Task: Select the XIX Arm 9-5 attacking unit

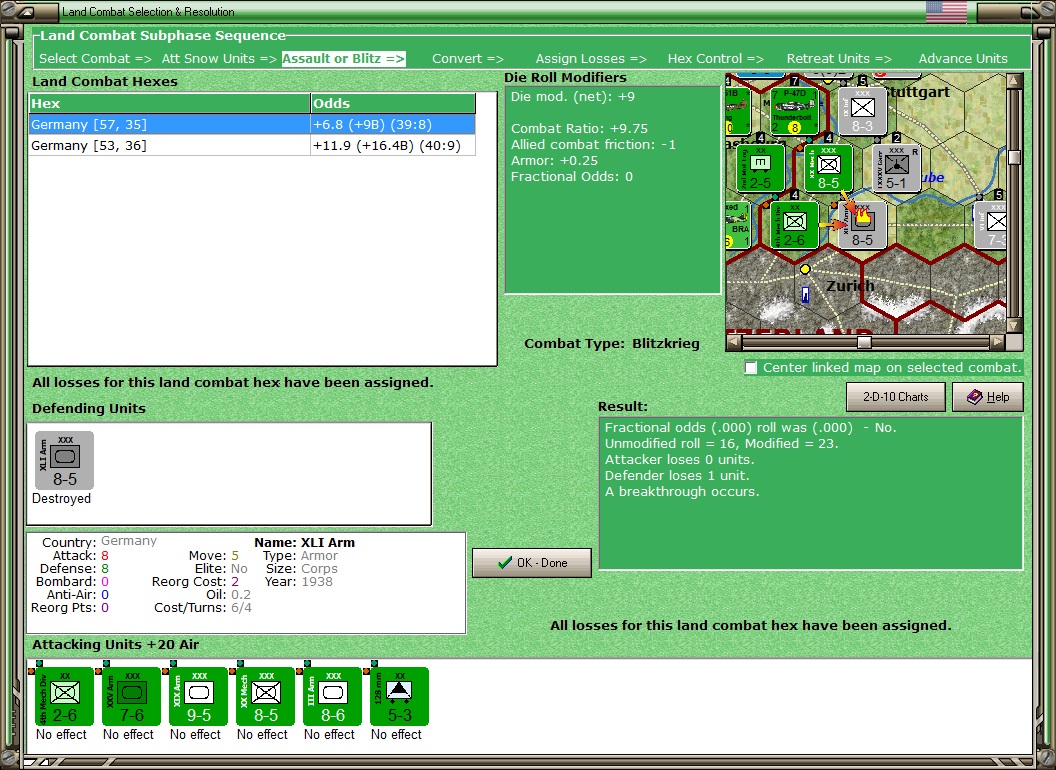Action: point(198,697)
